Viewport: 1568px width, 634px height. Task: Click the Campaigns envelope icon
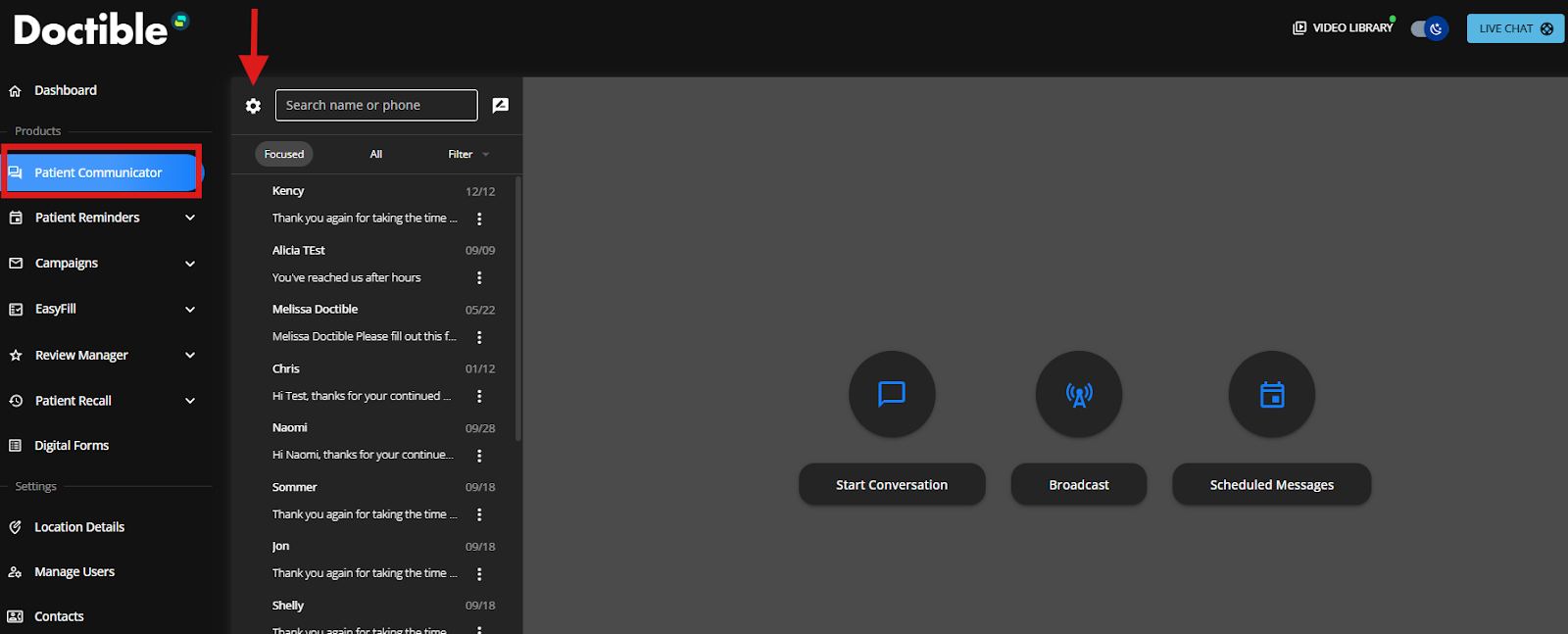(x=16, y=264)
